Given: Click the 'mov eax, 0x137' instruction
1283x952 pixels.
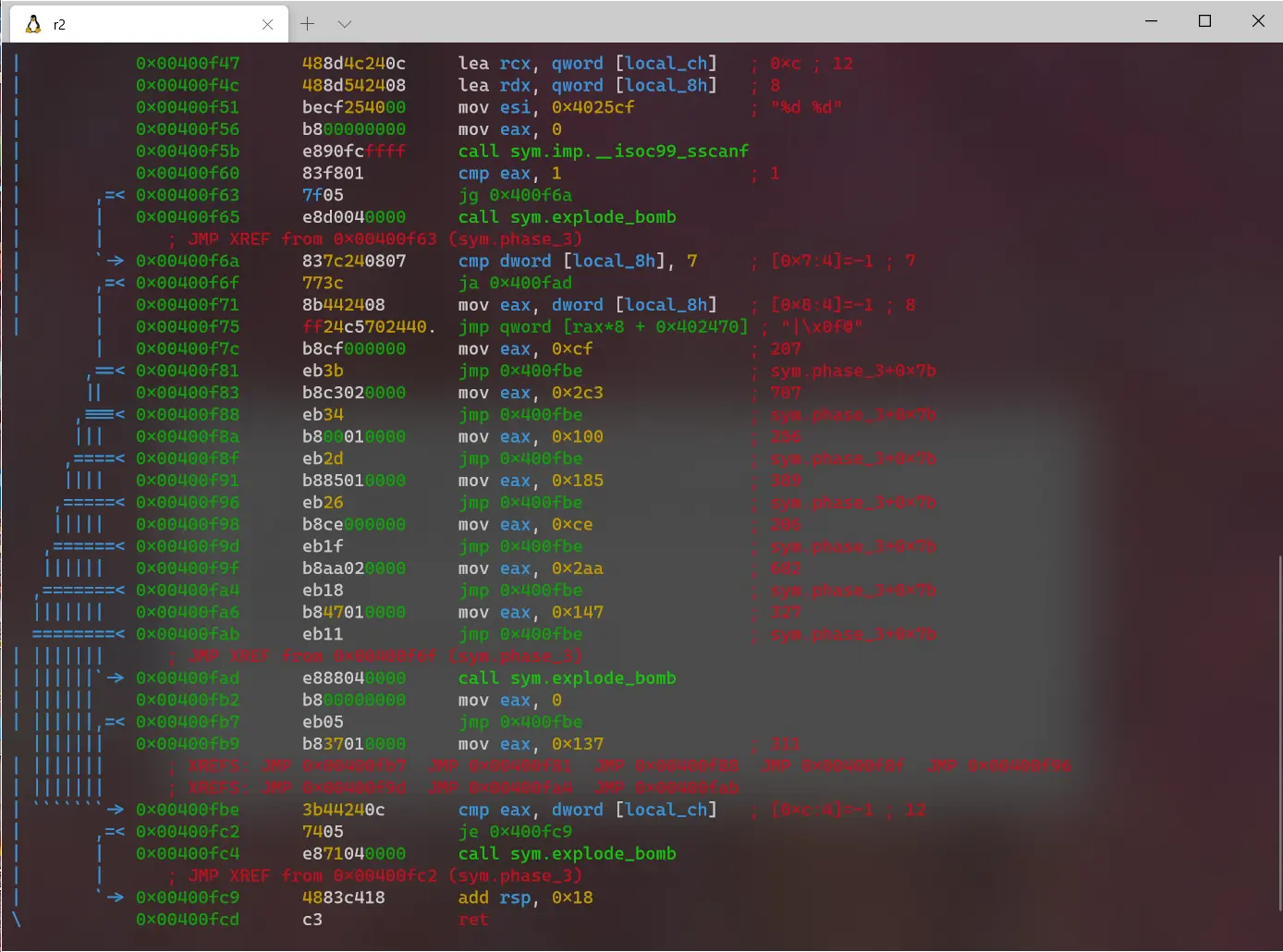Looking at the screenshot, I should pos(531,744).
